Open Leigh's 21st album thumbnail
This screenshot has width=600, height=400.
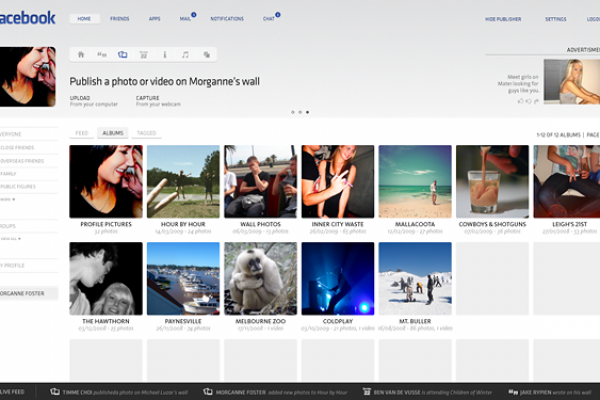[x=567, y=181]
